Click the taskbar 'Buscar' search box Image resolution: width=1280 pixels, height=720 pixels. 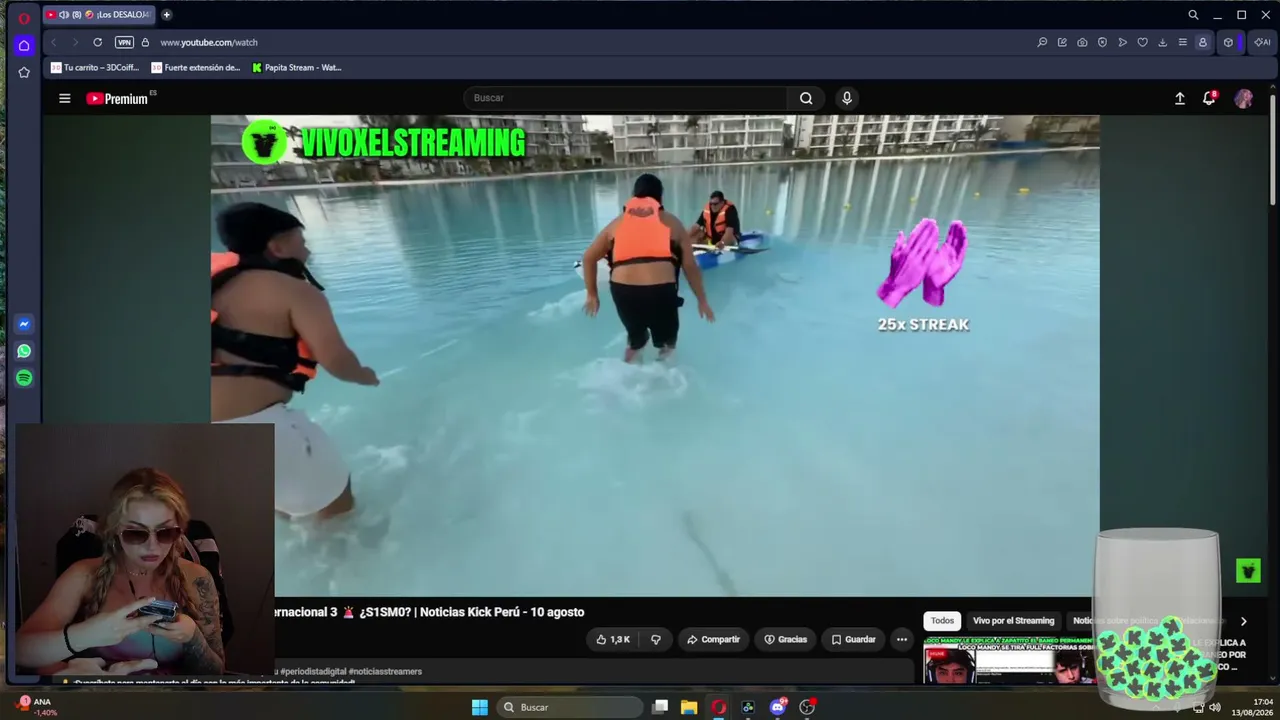point(570,707)
